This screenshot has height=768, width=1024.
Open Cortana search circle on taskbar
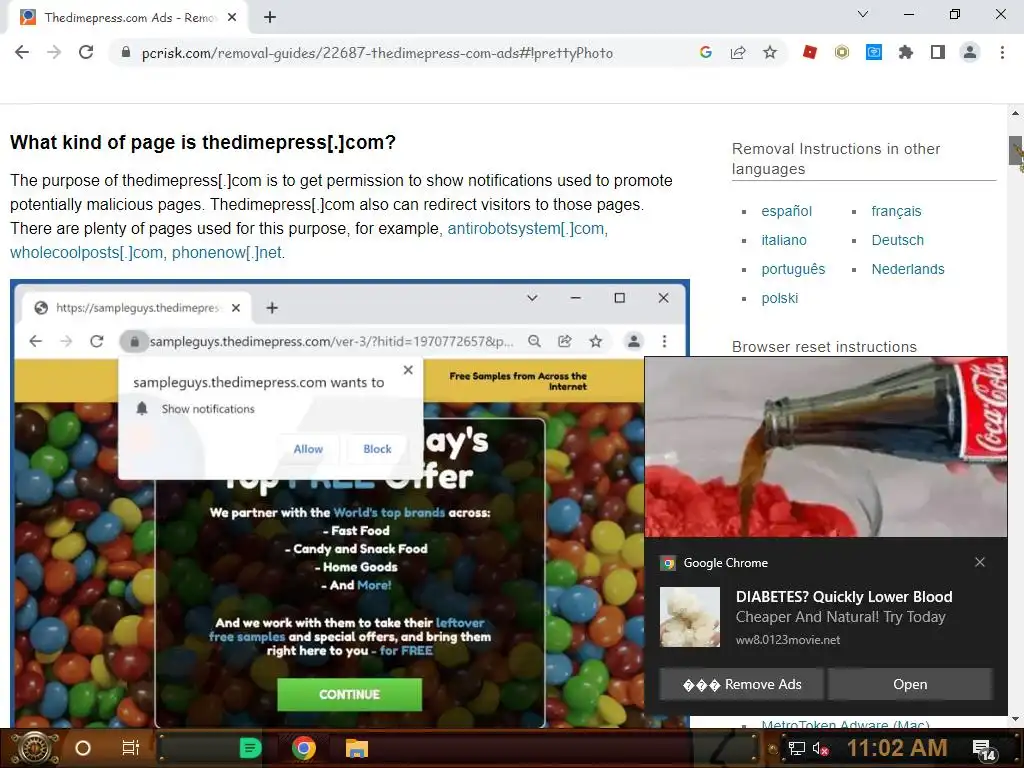coord(83,748)
